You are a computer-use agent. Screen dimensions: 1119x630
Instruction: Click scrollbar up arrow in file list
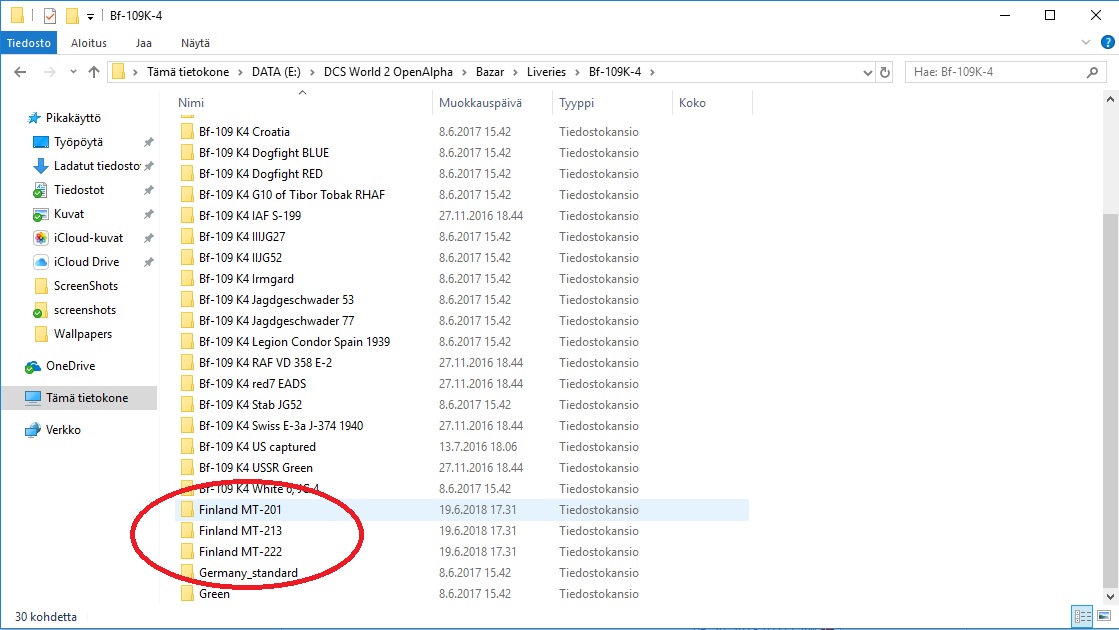[1110, 100]
